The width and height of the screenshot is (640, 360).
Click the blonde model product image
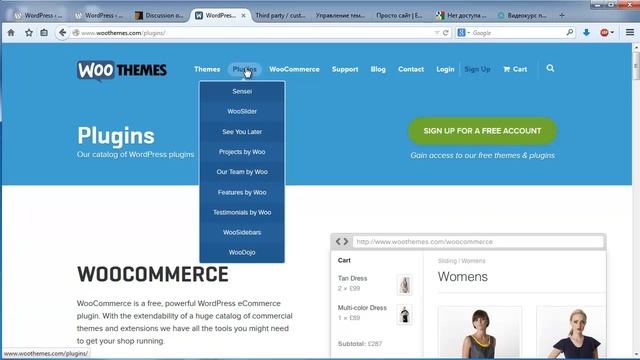click(x=571, y=333)
